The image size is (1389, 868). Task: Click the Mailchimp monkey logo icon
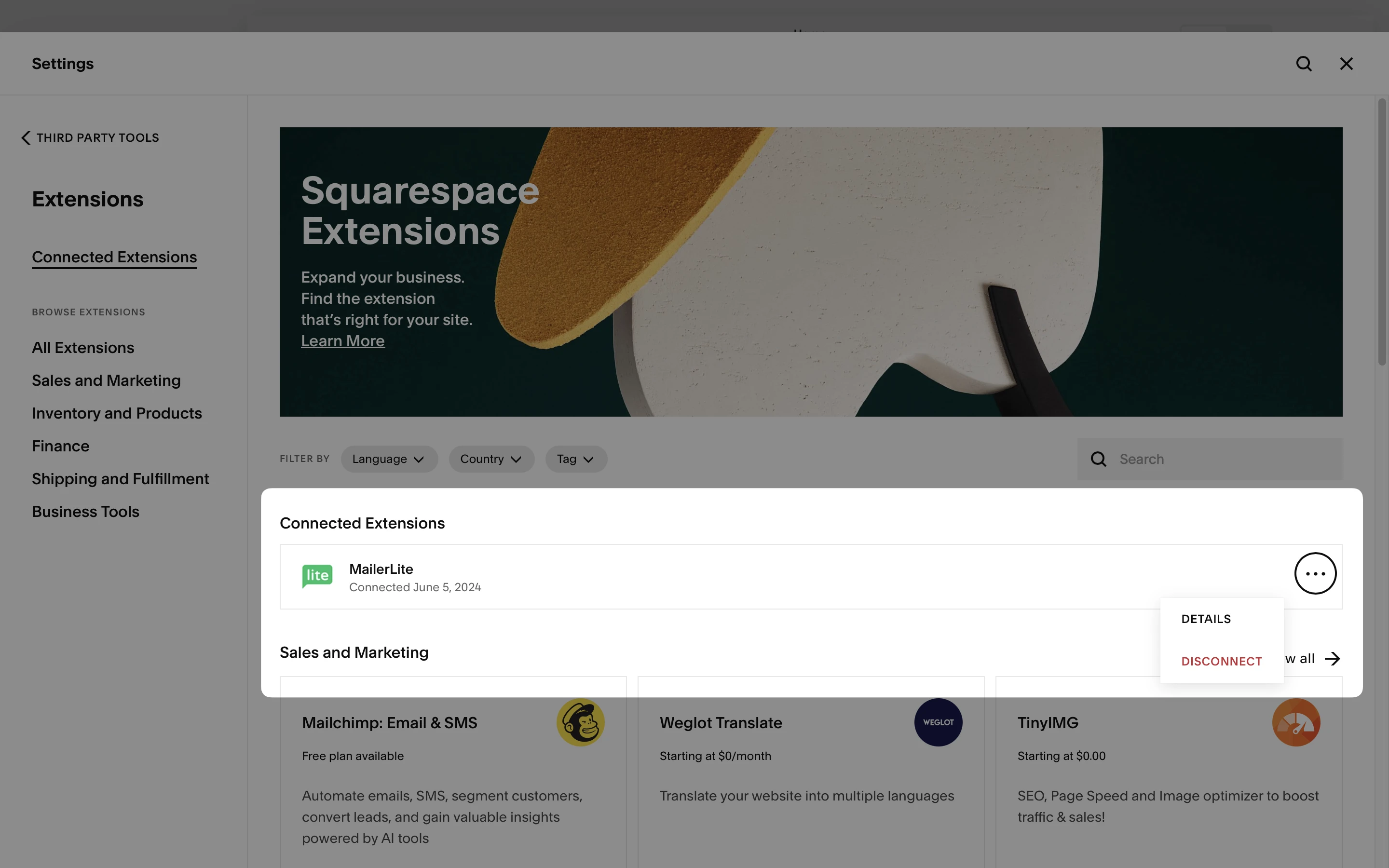580,722
